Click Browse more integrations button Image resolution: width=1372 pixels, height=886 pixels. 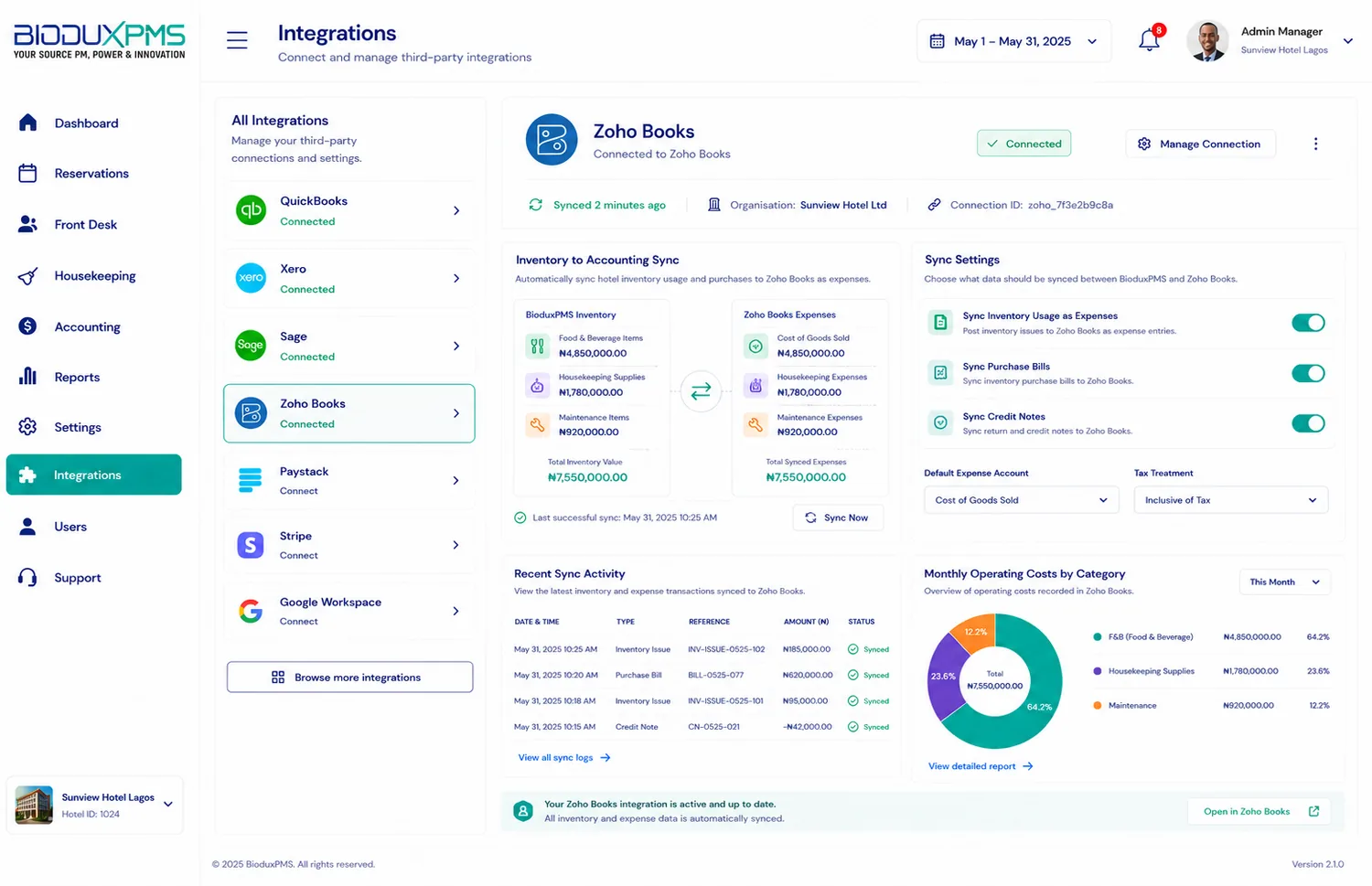point(349,677)
